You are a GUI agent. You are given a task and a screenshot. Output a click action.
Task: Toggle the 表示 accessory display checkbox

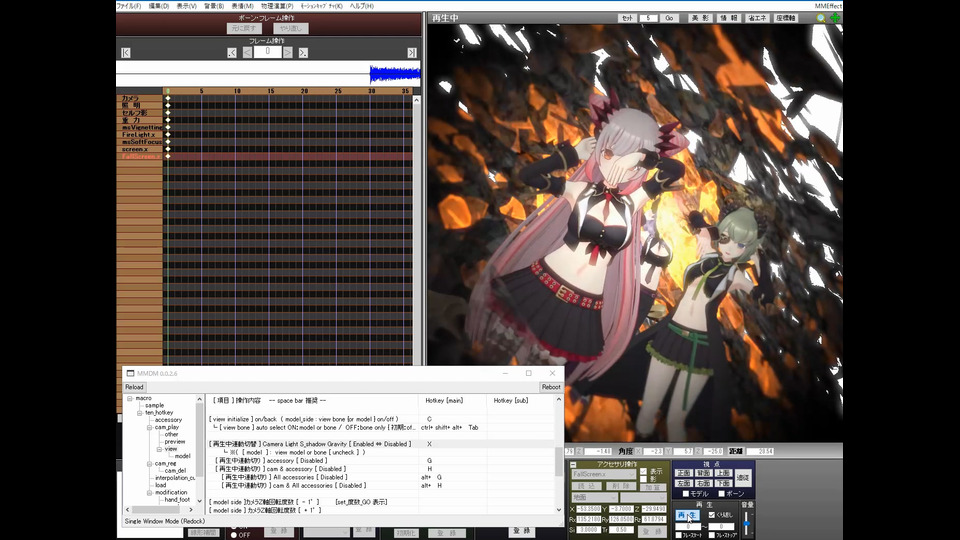tap(643, 471)
